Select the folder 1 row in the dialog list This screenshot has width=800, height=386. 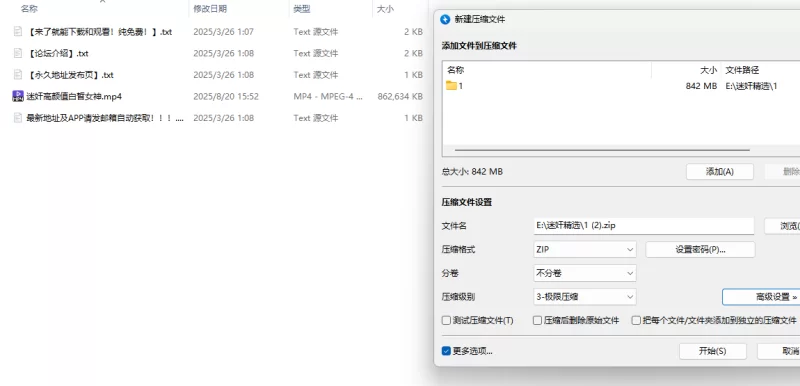621,86
